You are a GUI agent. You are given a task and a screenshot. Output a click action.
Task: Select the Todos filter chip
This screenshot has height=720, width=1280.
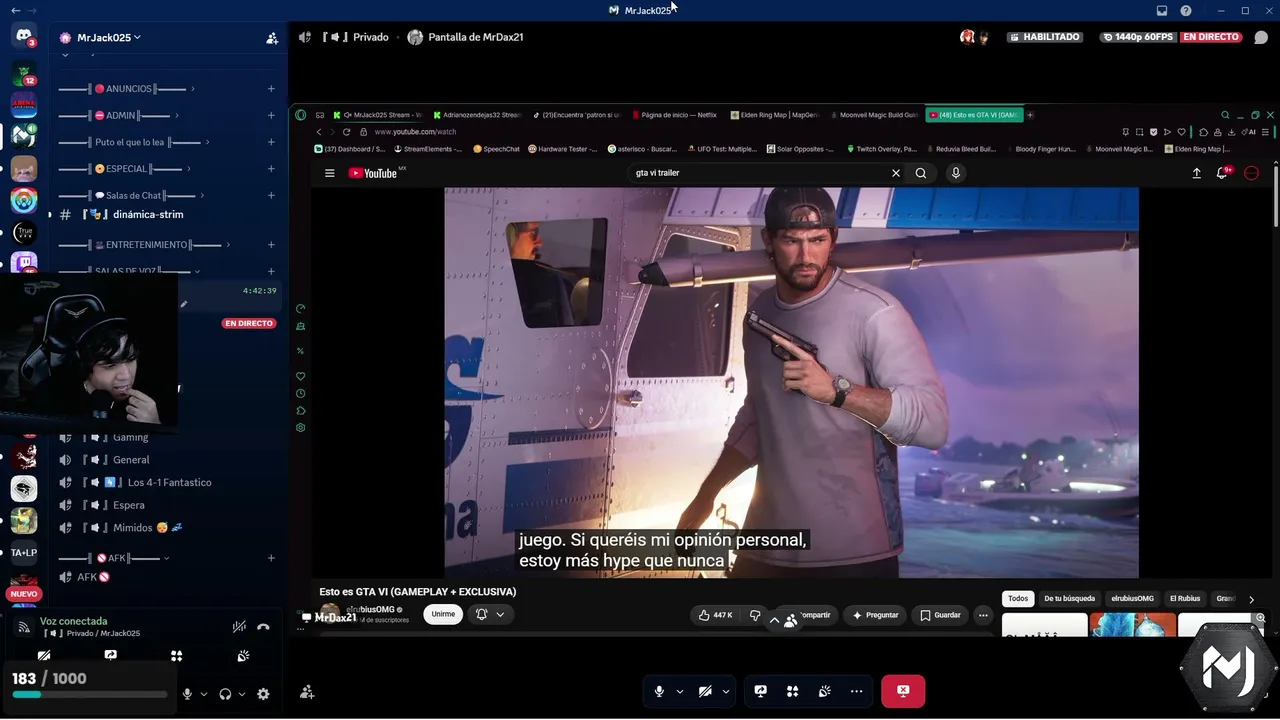(x=1018, y=599)
